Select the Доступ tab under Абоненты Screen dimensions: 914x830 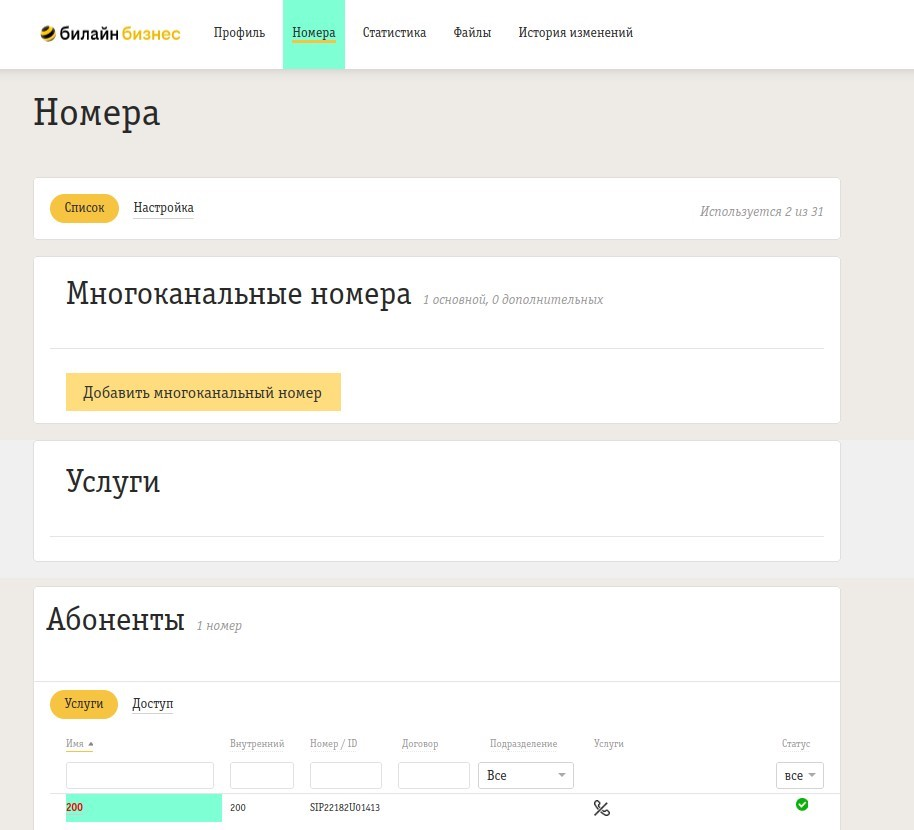coord(153,704)
